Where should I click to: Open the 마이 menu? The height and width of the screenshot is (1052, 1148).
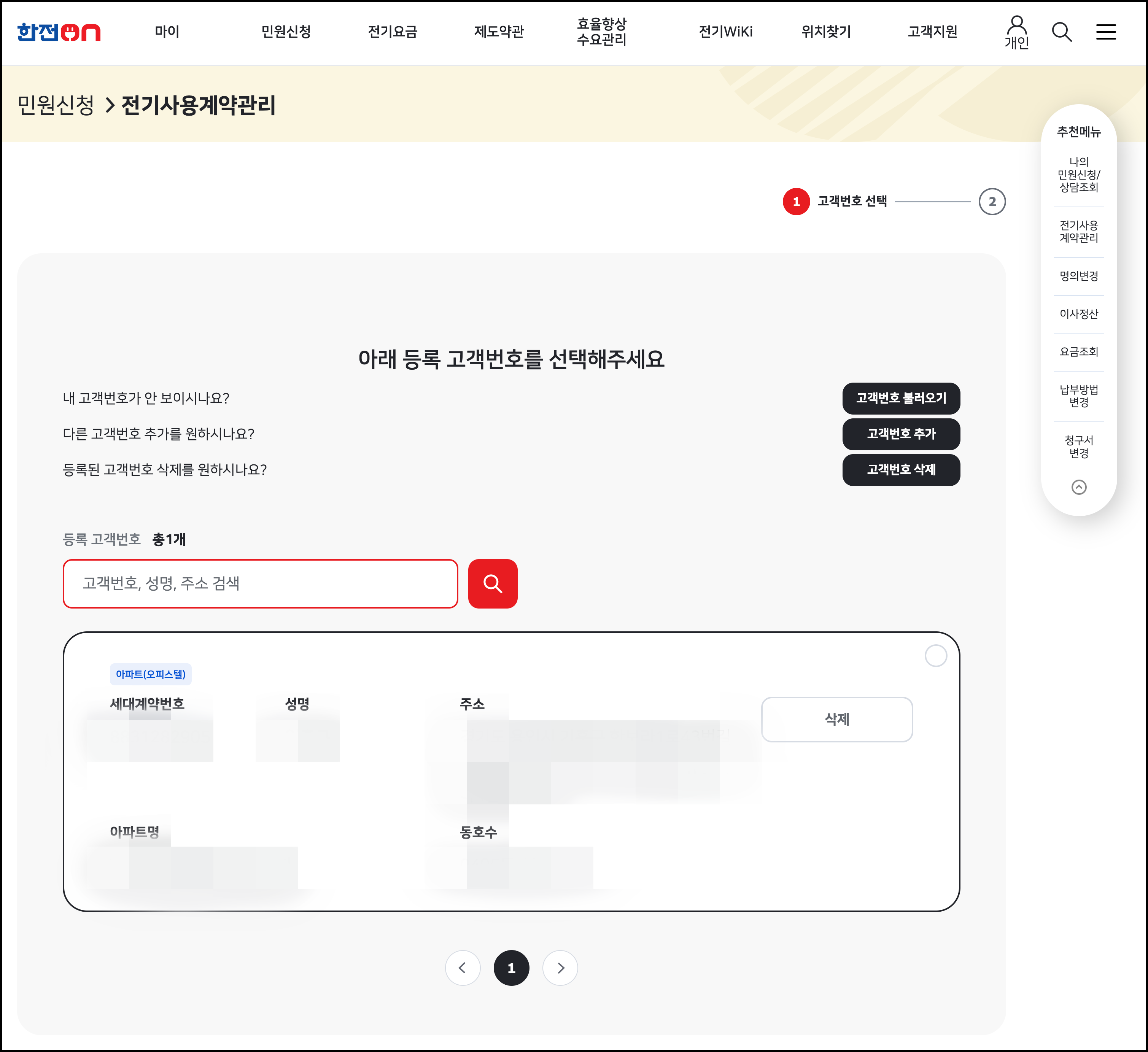coord(167,32)
